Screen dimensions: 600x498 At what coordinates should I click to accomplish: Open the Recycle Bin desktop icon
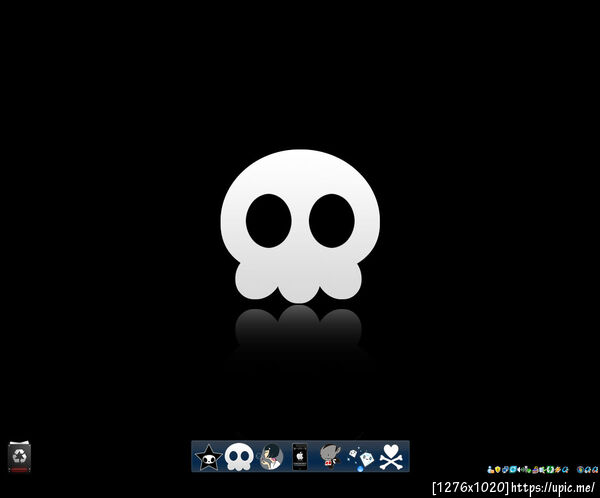[x=19, y=457]
